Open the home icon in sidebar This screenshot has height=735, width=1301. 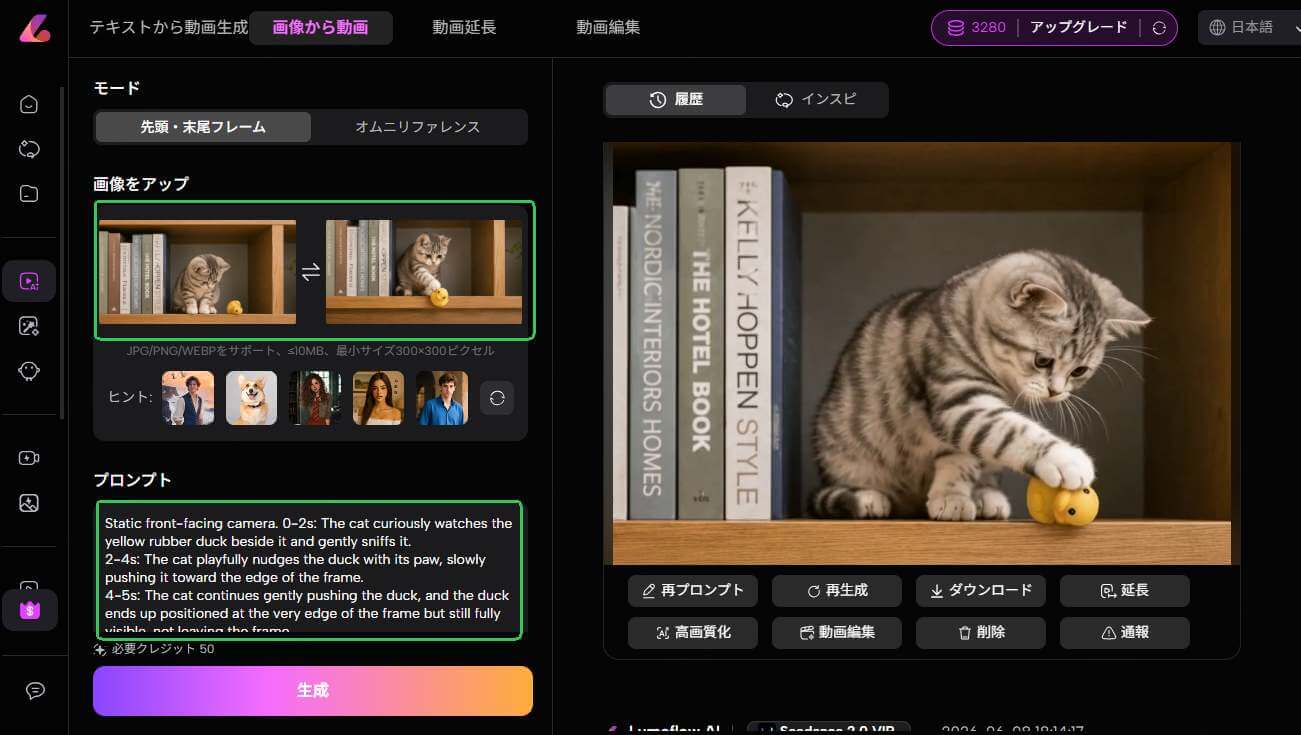tap(29, 104)
